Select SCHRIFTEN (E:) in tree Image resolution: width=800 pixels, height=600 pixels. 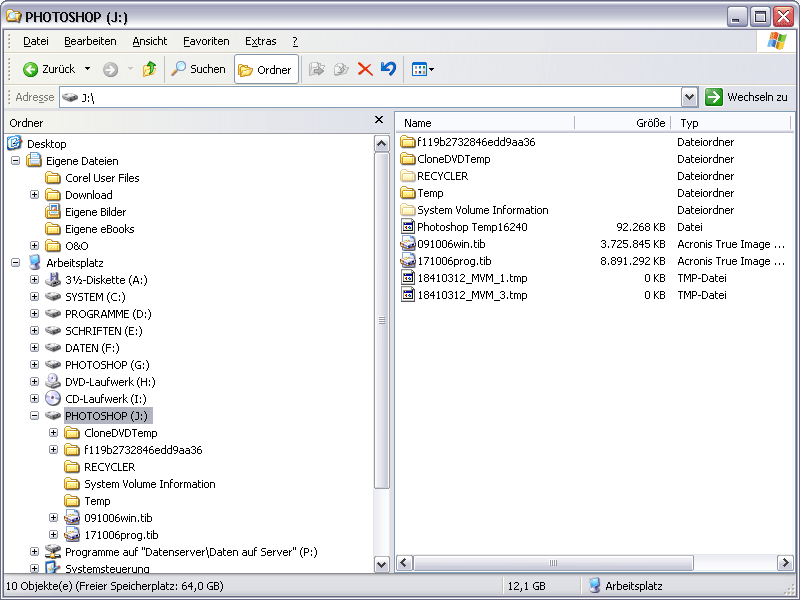pyautogui.click(x=104, y=331)
